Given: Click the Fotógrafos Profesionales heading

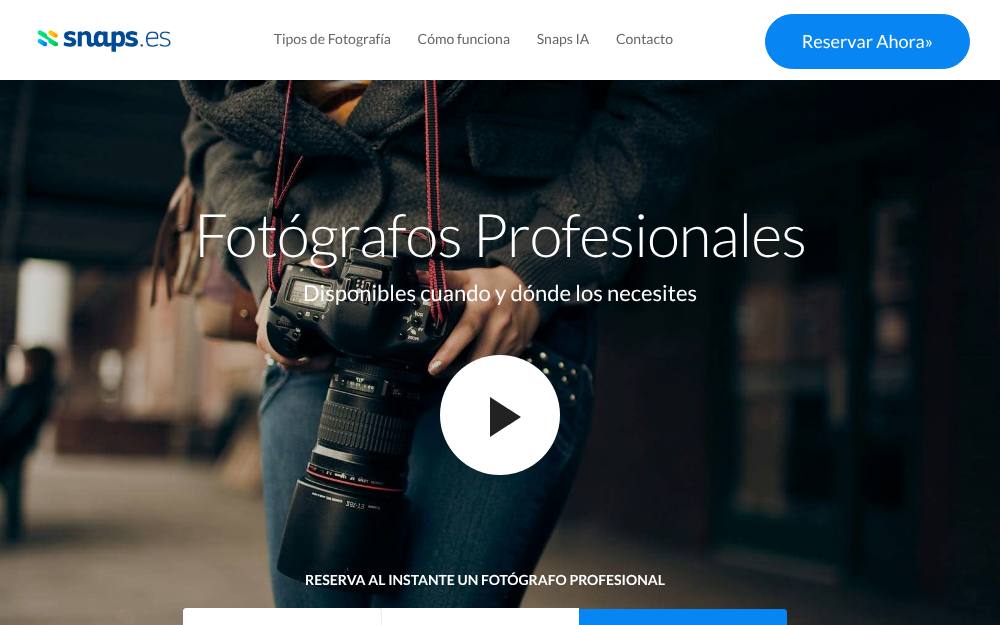Looking at the screenshot, I should 501,237.
